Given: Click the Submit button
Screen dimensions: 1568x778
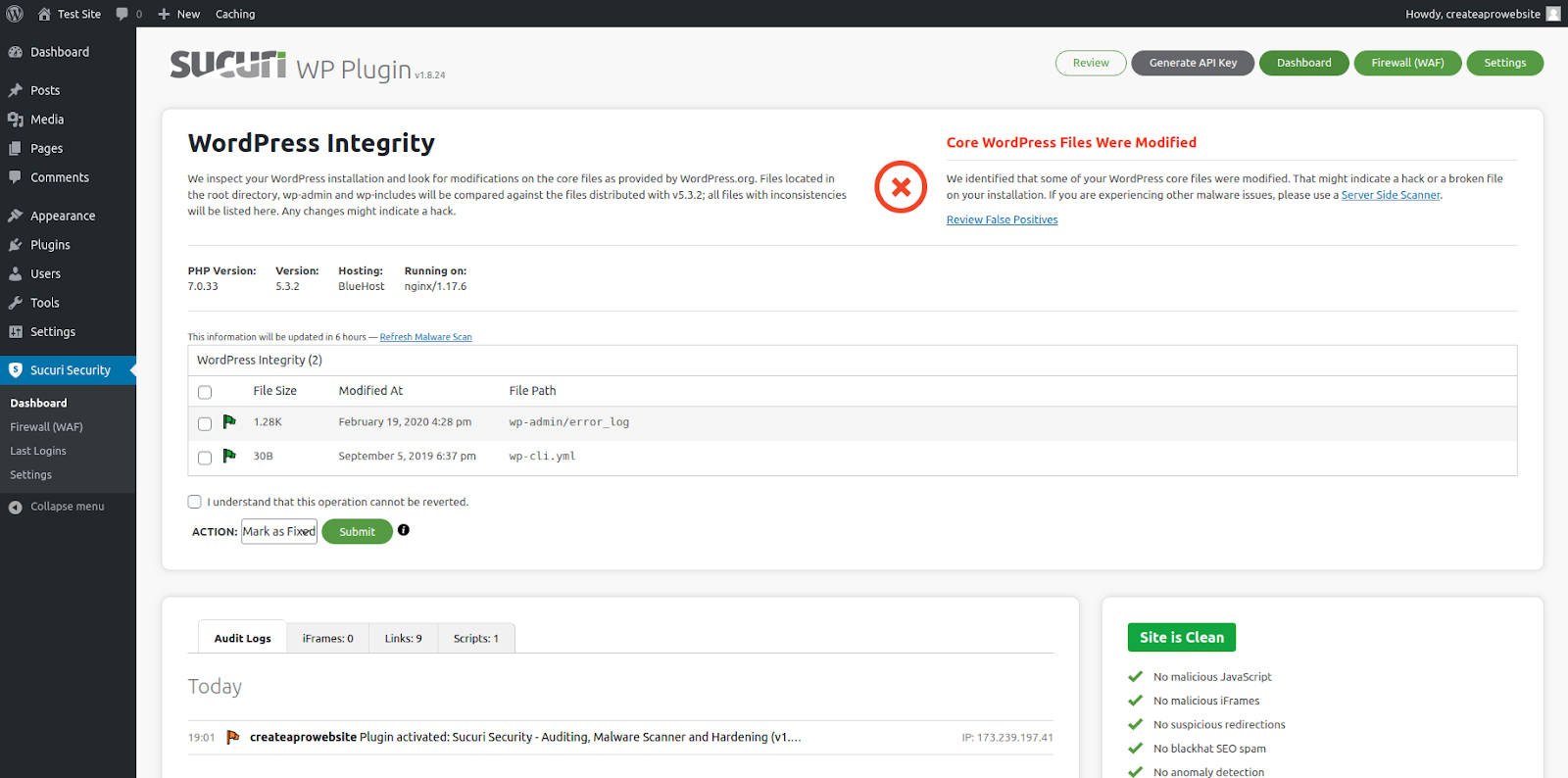Looking at the screenshot, I should [x=358, y=531].
